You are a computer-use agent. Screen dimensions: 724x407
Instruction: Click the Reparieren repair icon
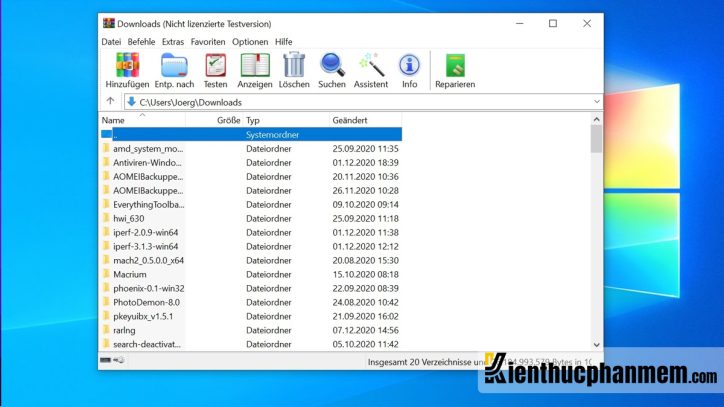(455, 65)
